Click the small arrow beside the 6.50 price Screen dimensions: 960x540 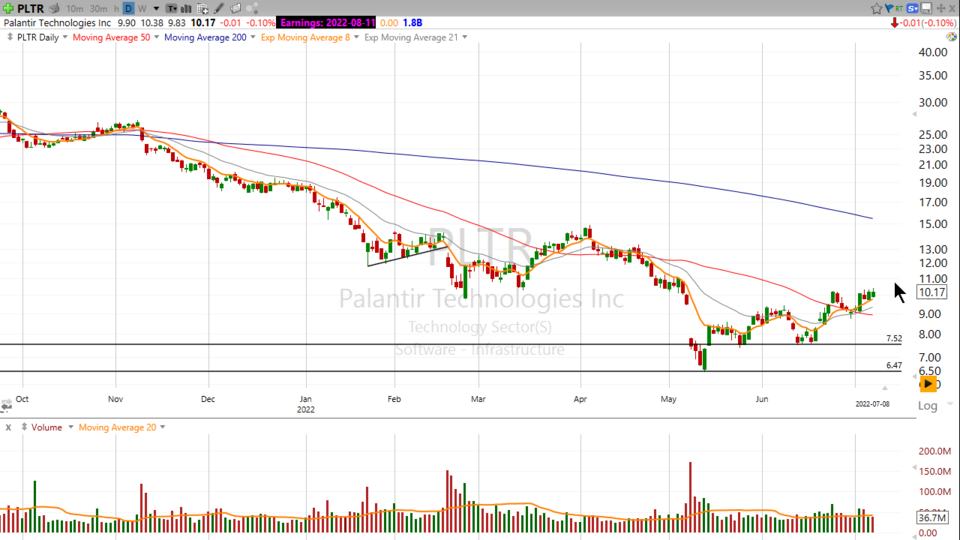(x=915, y=375)
